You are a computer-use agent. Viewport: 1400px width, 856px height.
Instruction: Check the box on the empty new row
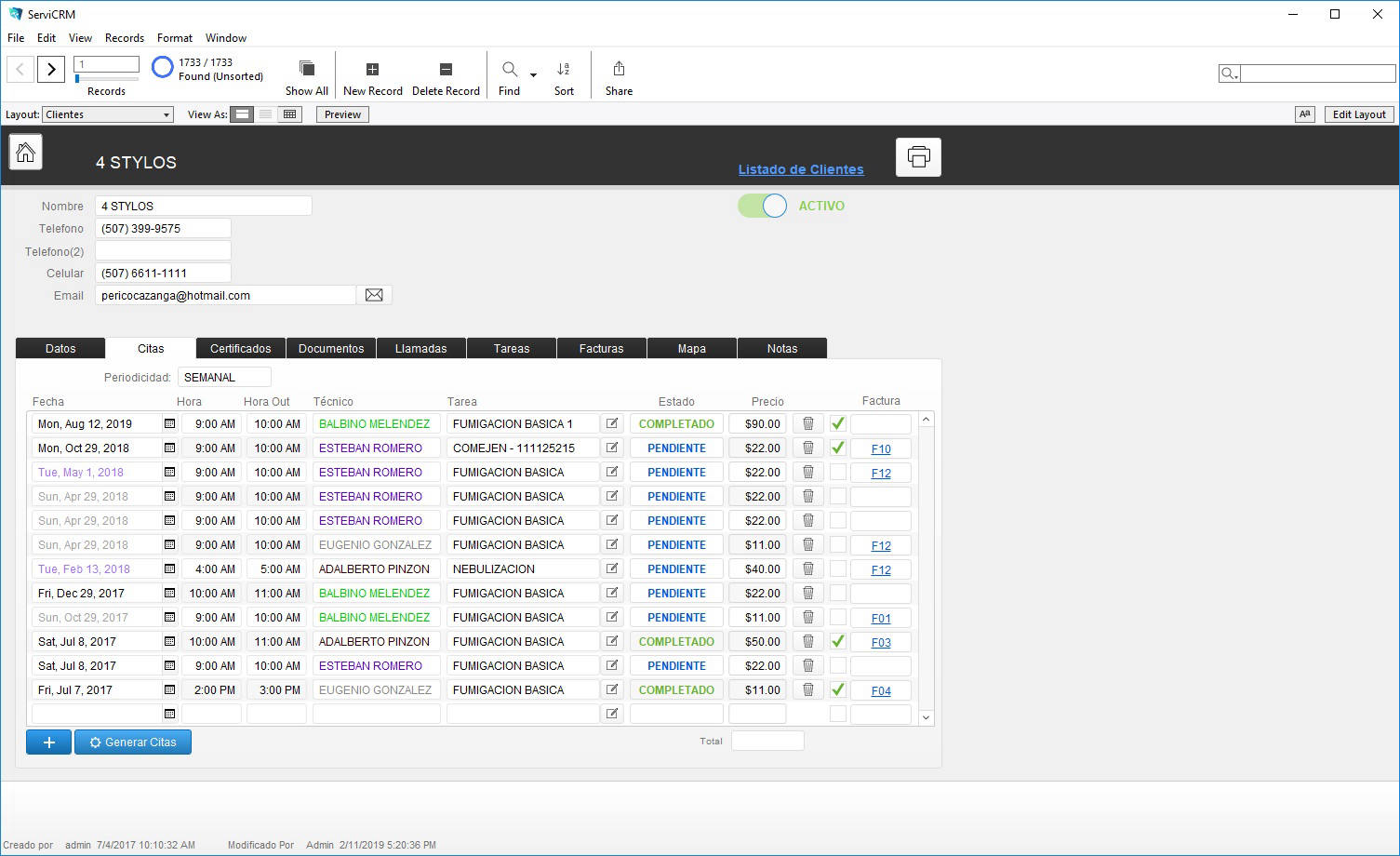point(838,714)
